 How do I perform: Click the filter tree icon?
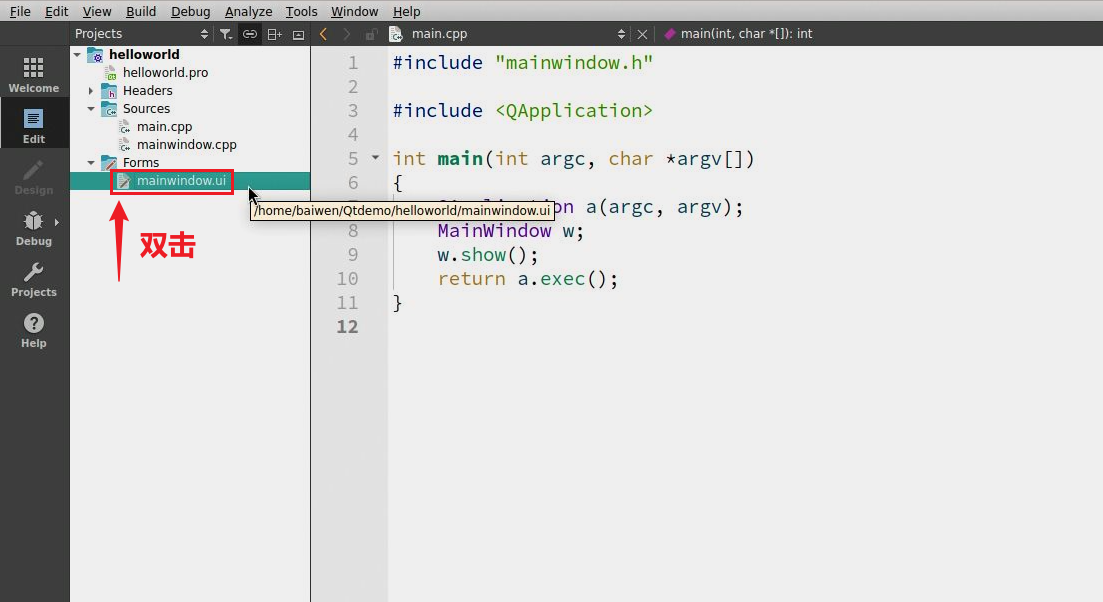[x=226, y=34]
